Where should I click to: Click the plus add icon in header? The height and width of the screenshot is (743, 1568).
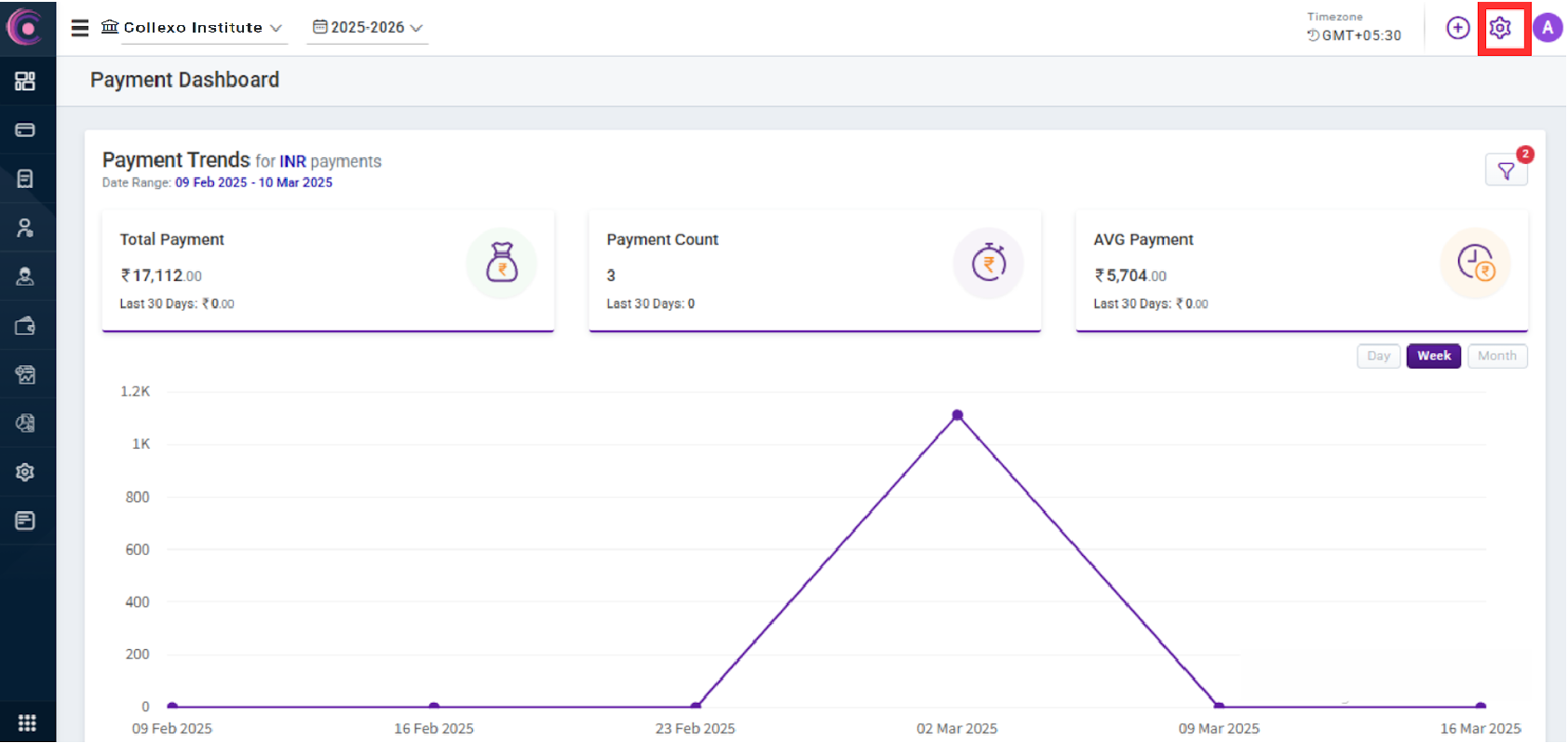click(x=1457, y=28)
